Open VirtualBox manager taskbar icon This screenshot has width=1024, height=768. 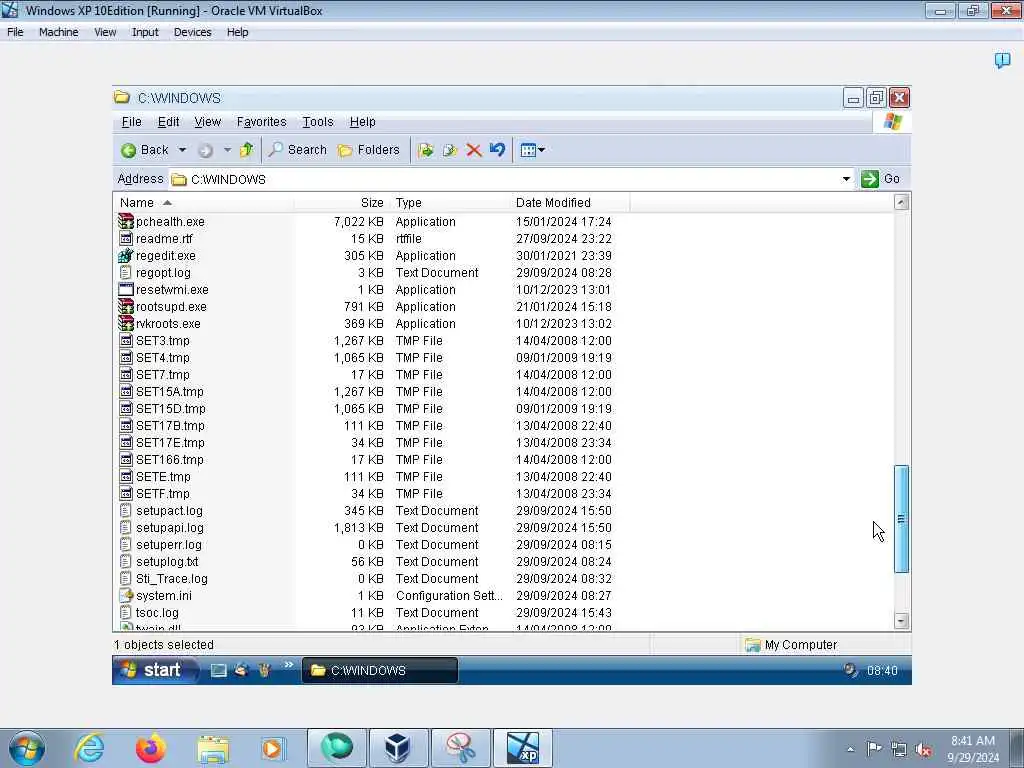pos(398,748)
